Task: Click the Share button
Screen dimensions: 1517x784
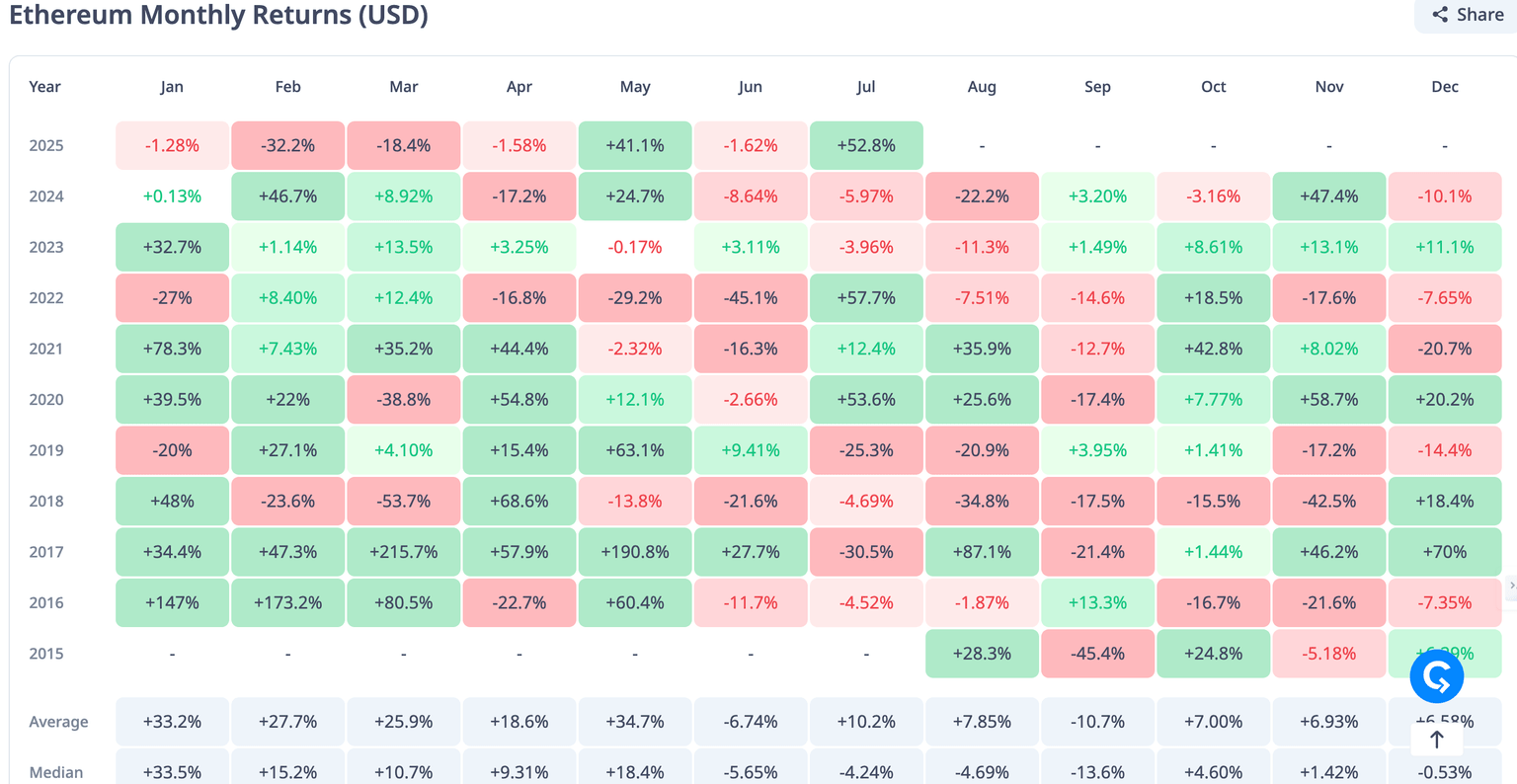Action: point(1469,15)
